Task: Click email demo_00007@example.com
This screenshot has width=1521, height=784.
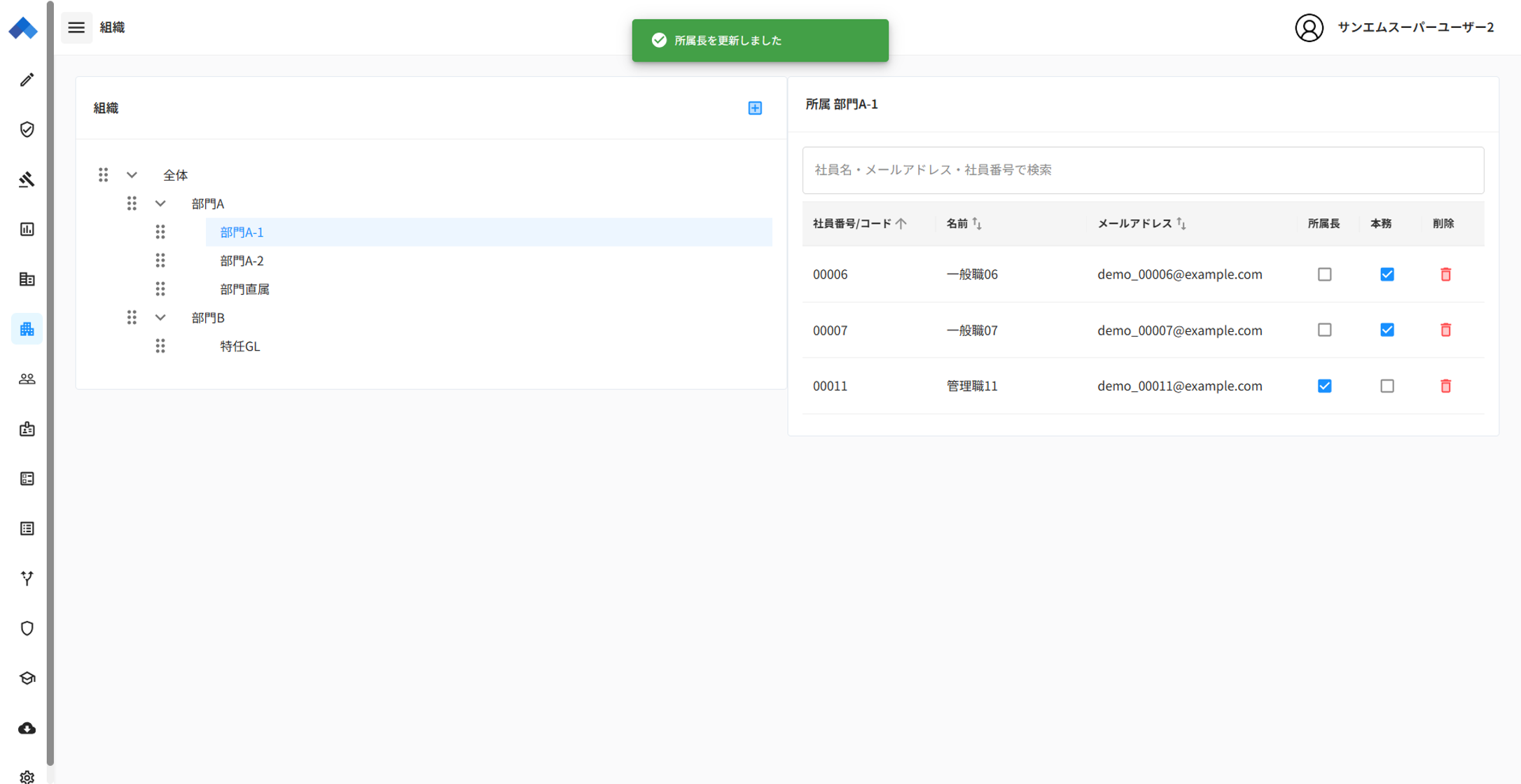Action: click(1179, 330)
